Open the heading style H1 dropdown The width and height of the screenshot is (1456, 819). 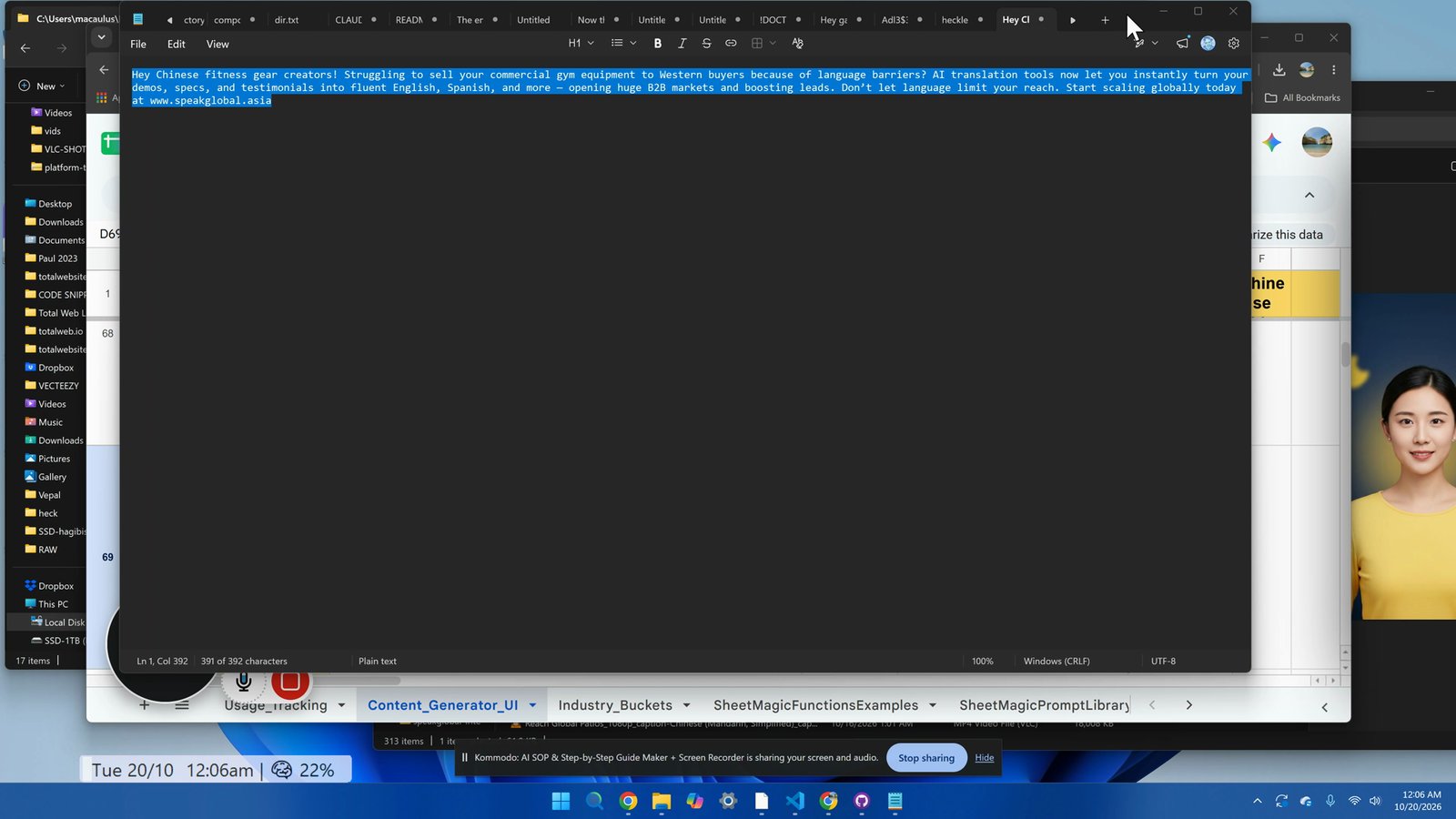click(581, 44)
